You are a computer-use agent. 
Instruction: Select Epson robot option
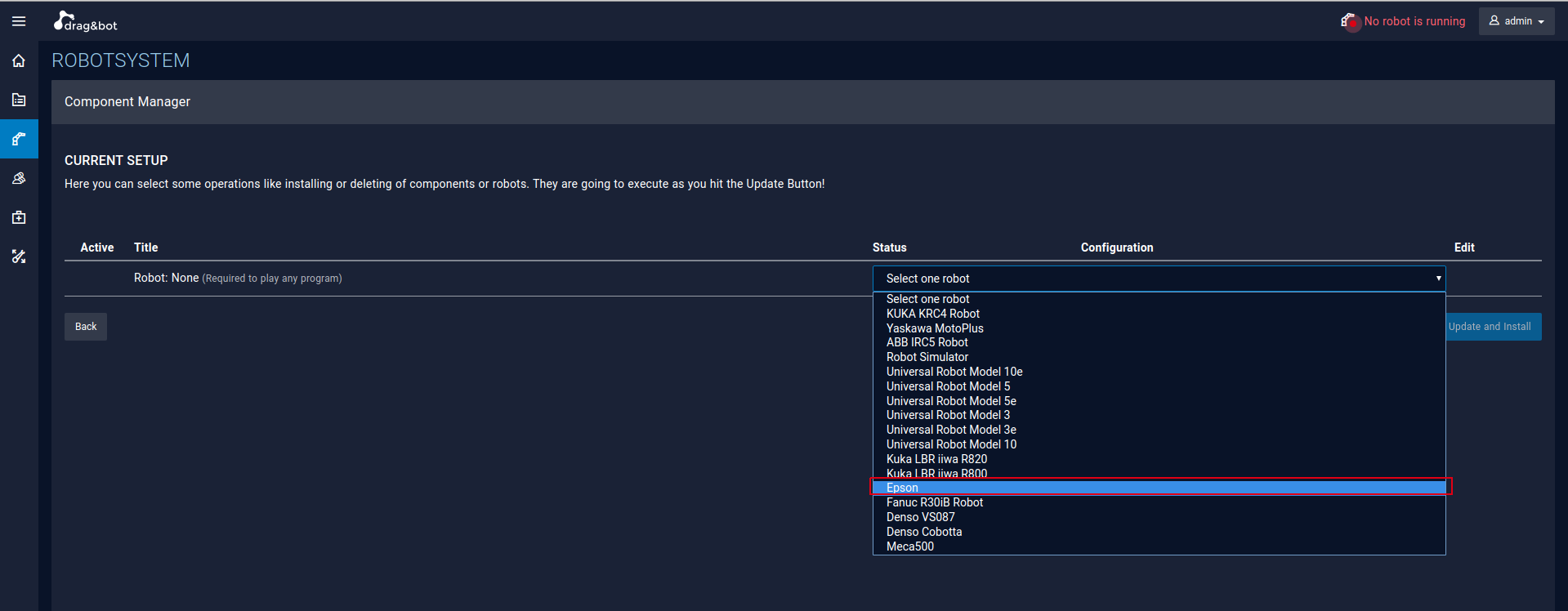pyautogui.click(x=1159, y=488)
